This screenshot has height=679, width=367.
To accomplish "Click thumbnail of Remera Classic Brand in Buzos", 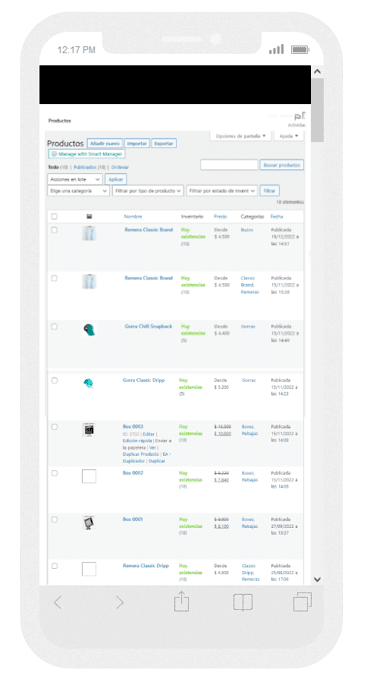I will coord(89,233).
